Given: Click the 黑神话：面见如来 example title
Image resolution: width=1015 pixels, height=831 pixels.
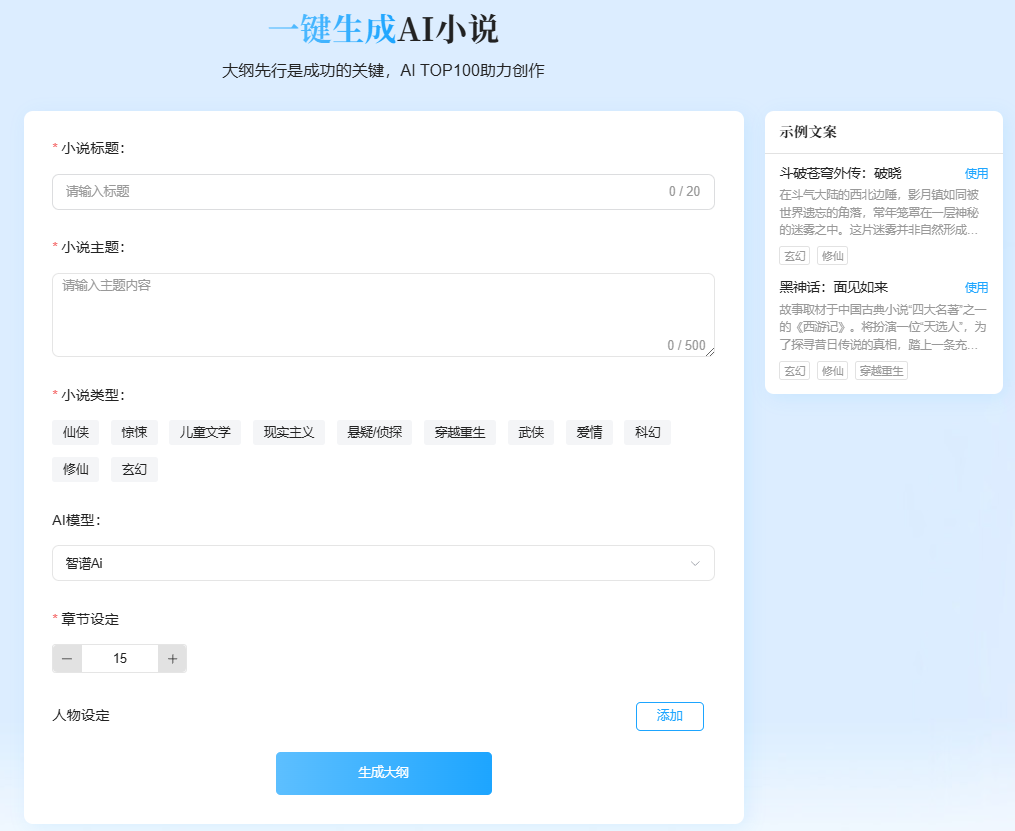Looking at the screenshot, I should coord(834,287).
